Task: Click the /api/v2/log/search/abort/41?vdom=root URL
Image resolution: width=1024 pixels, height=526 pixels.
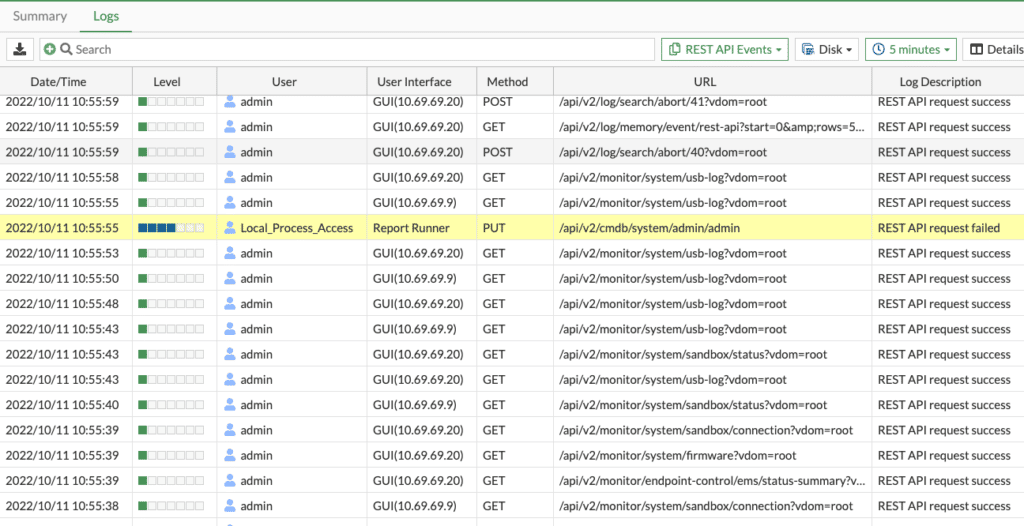Action: [x=663, y=102]
